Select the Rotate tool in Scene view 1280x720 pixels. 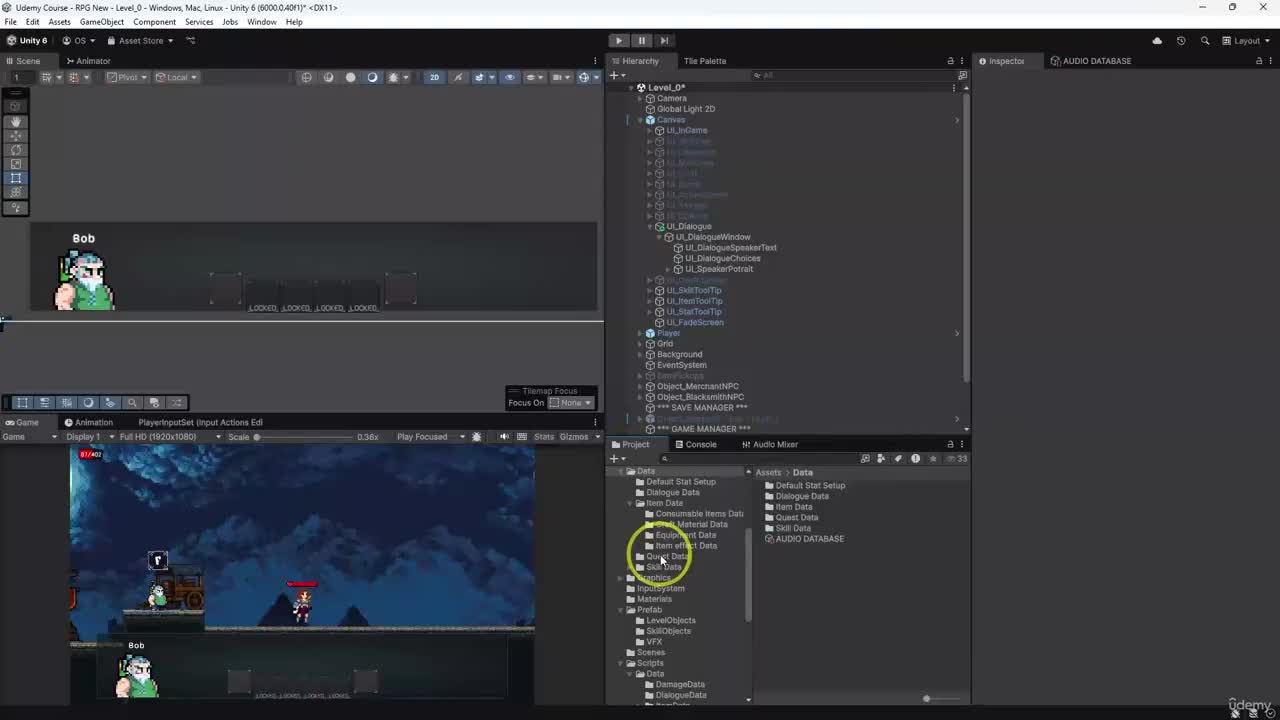pyautogui.click(x=16, y=150)
